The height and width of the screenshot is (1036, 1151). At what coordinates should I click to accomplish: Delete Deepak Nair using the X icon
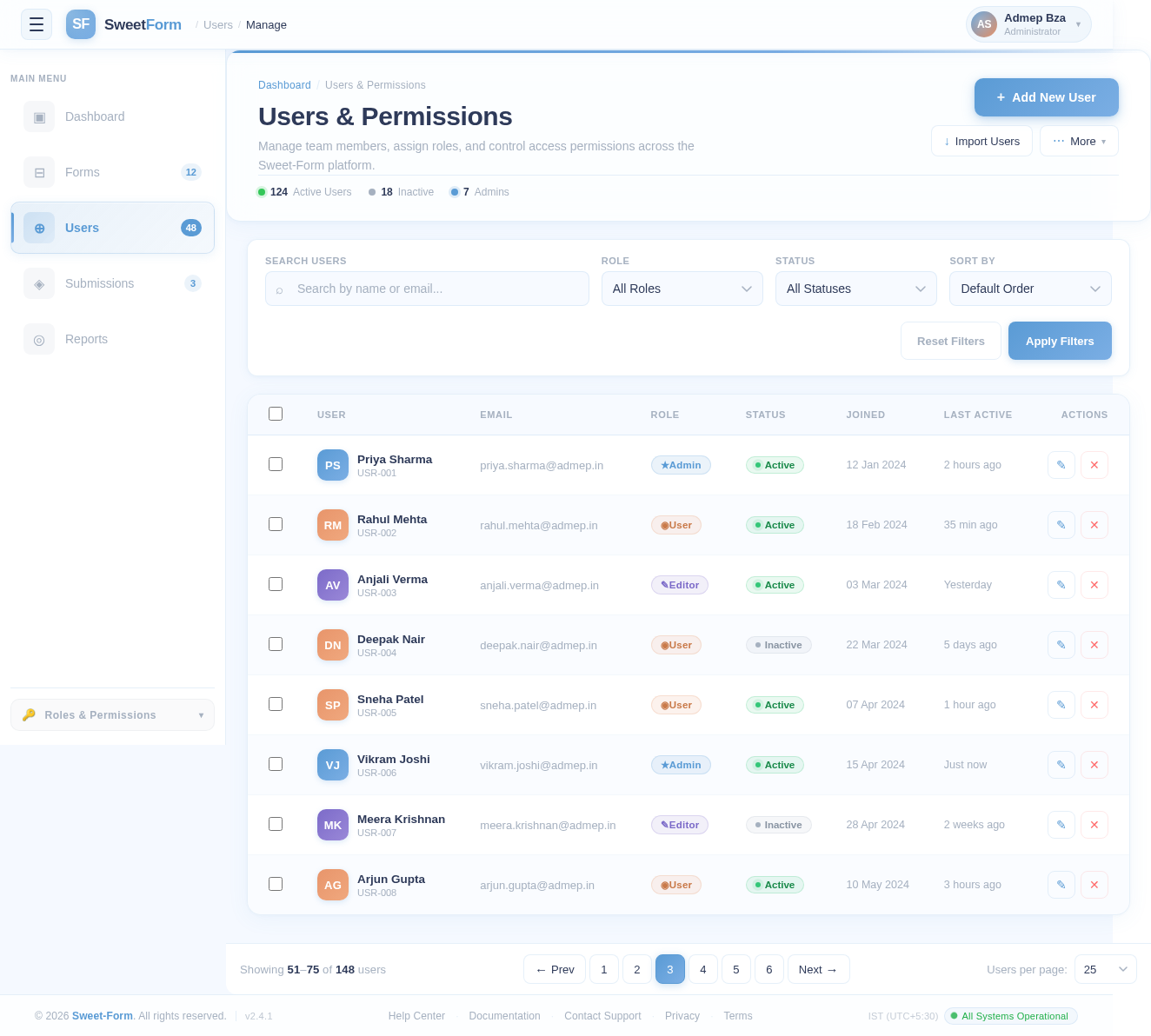[1094, 645]
